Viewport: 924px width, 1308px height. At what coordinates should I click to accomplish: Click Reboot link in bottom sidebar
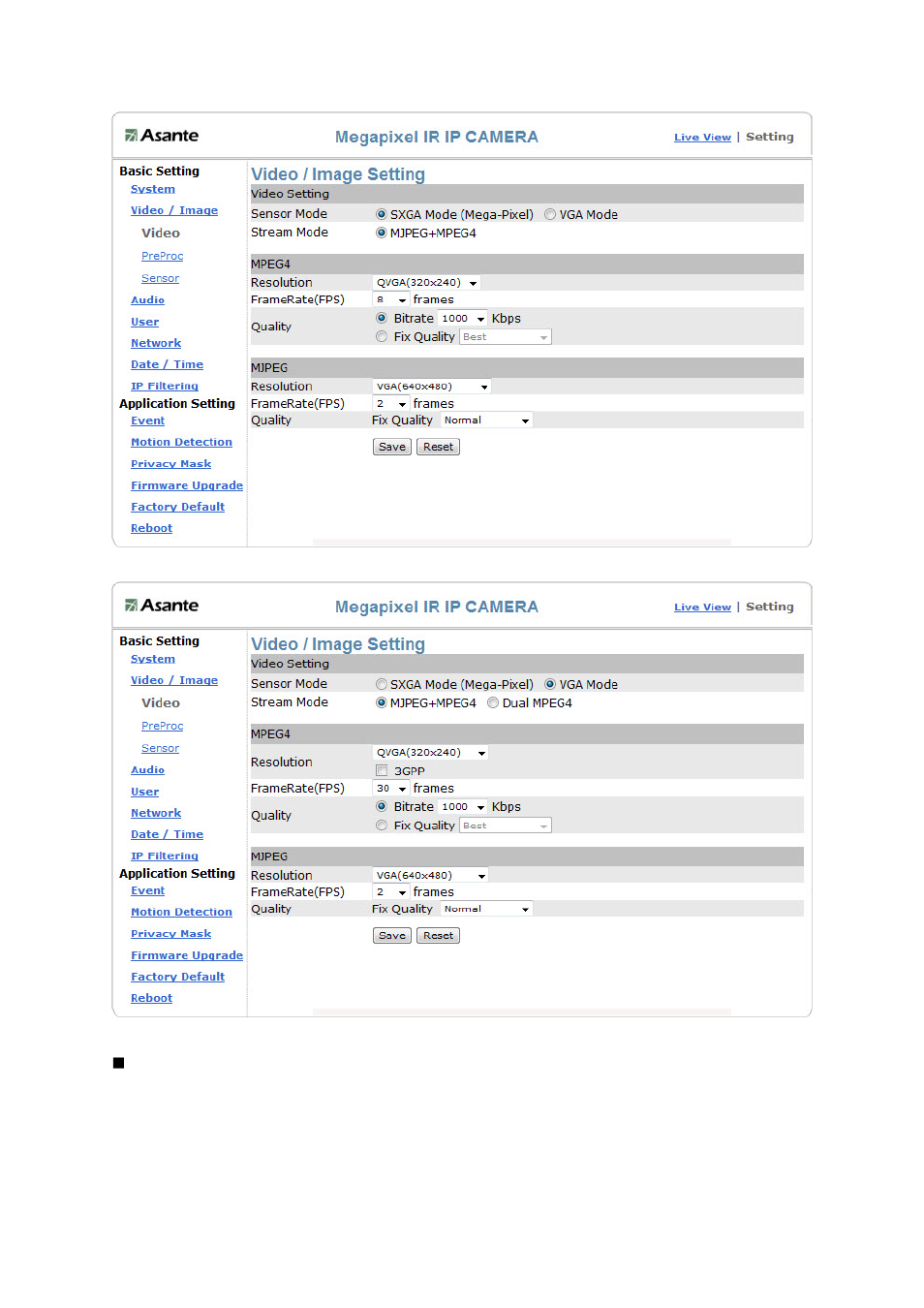pos(151,998)
